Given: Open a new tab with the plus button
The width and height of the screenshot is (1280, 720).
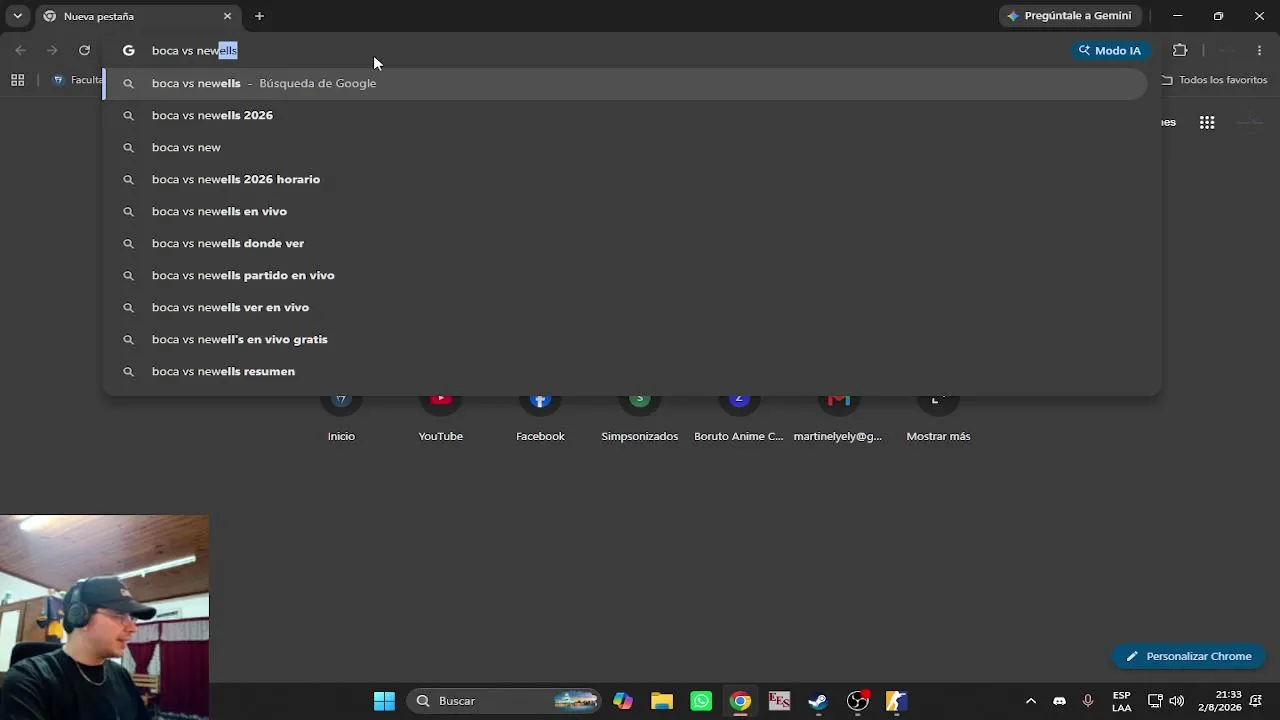Looking at the screenshot, I should [259, 16].
